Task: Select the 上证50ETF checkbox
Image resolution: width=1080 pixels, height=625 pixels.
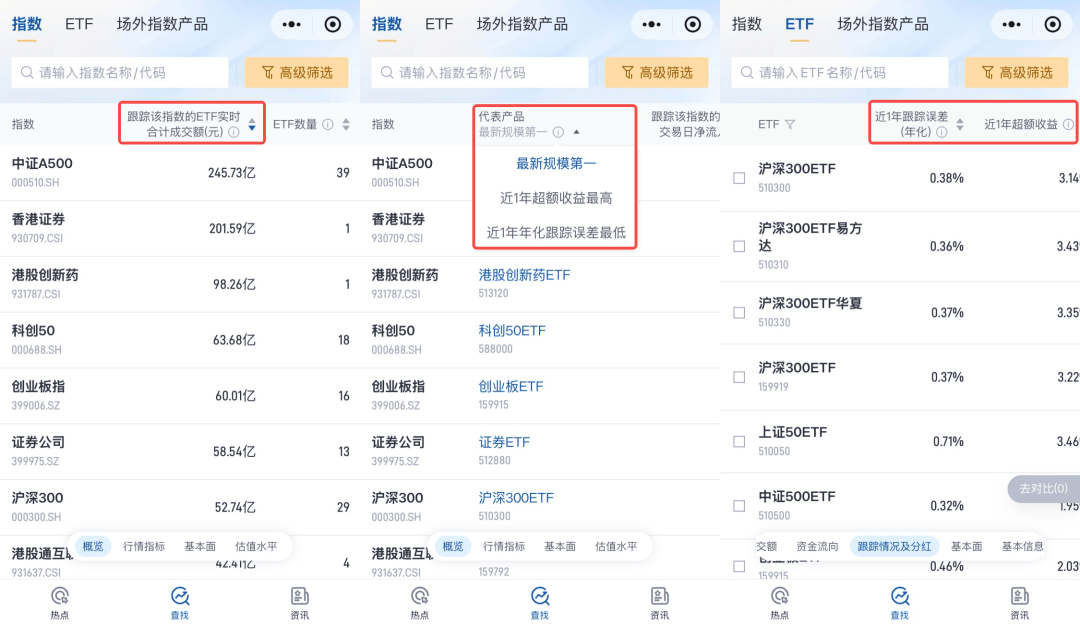Action: (739, 441)
